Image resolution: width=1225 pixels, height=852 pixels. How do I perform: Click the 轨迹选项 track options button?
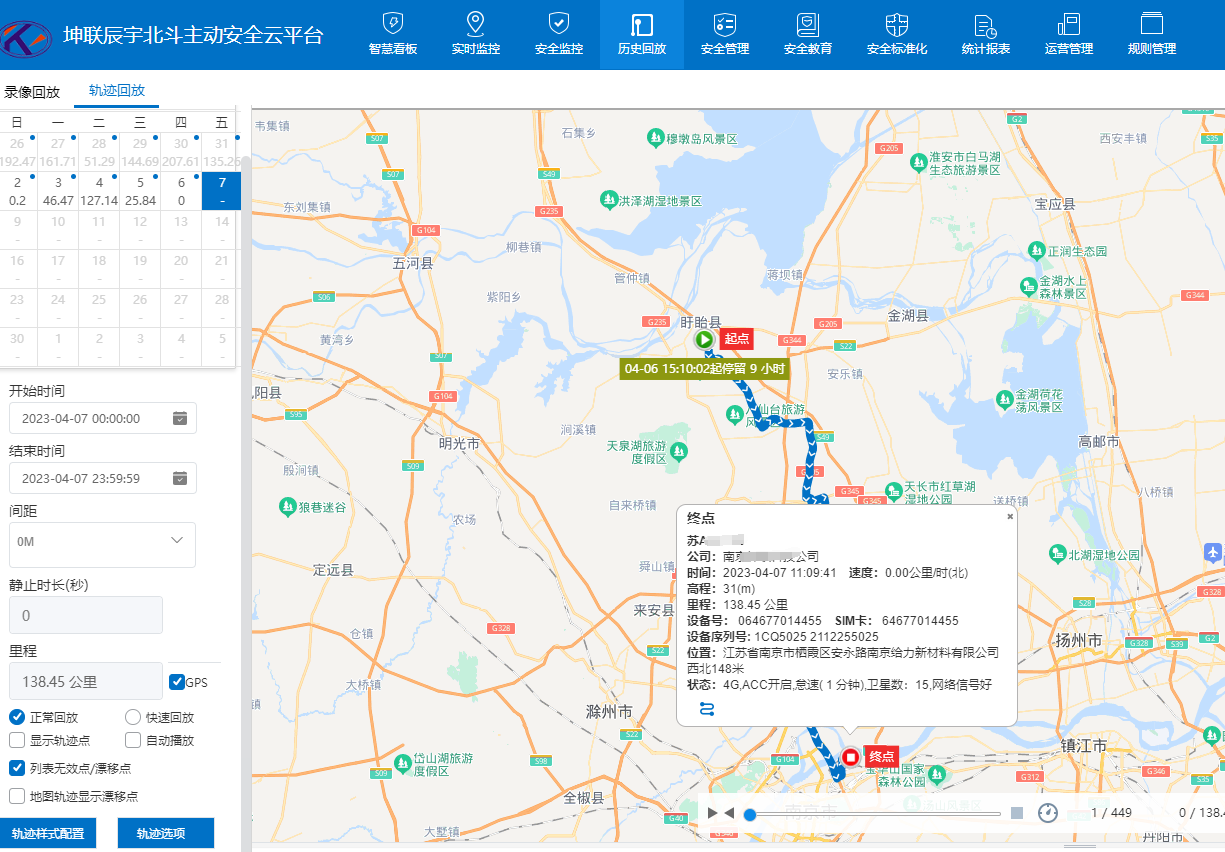click(x=166, y=833)
